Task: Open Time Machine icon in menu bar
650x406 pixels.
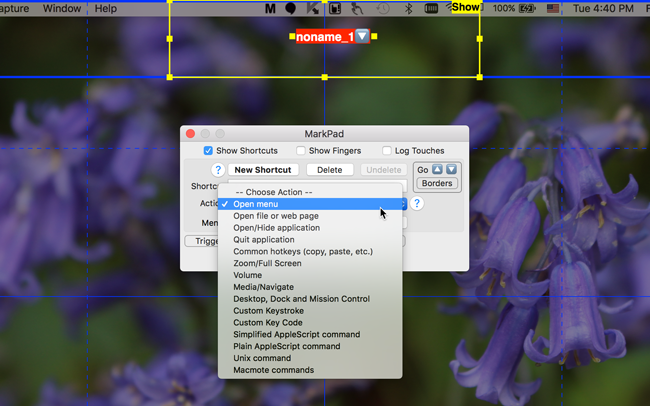Action: pos(382,8)
